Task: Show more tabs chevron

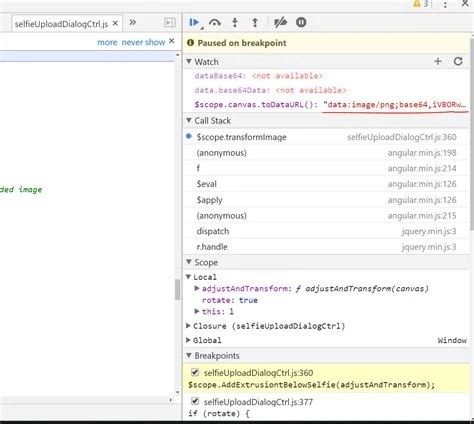Action: [x=133, y=23]
